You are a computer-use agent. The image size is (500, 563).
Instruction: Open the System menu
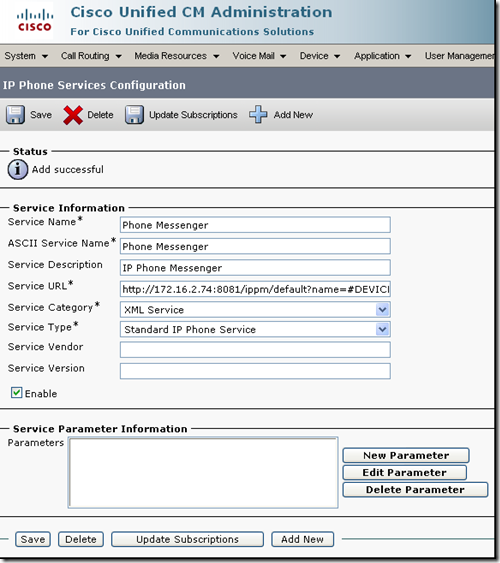click(x=26, y=56)
